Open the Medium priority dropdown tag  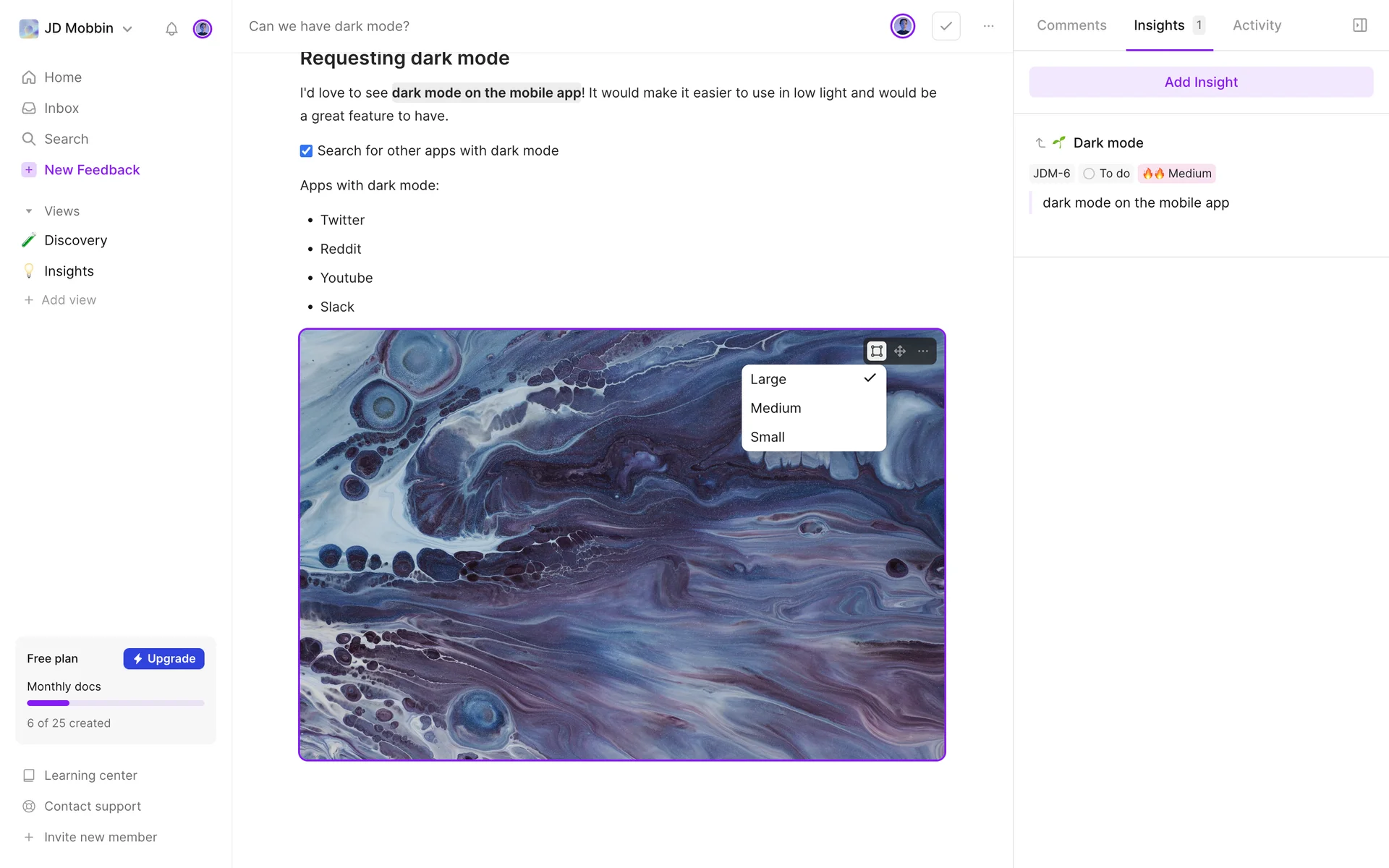[x=1176, y=174]
